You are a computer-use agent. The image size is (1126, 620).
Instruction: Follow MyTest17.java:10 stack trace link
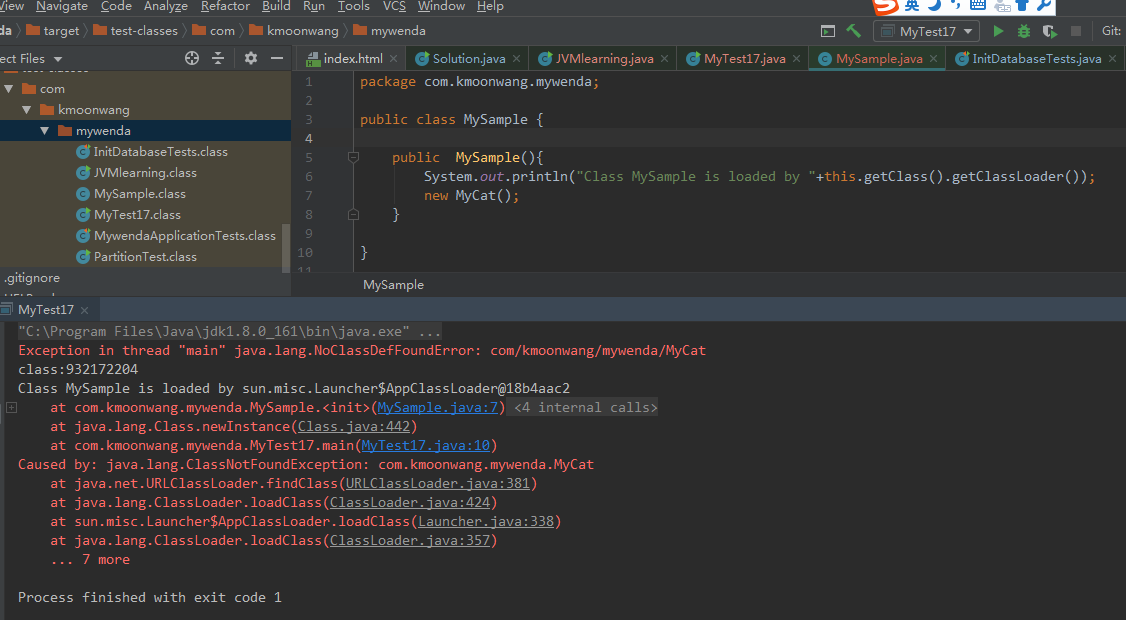425,445
